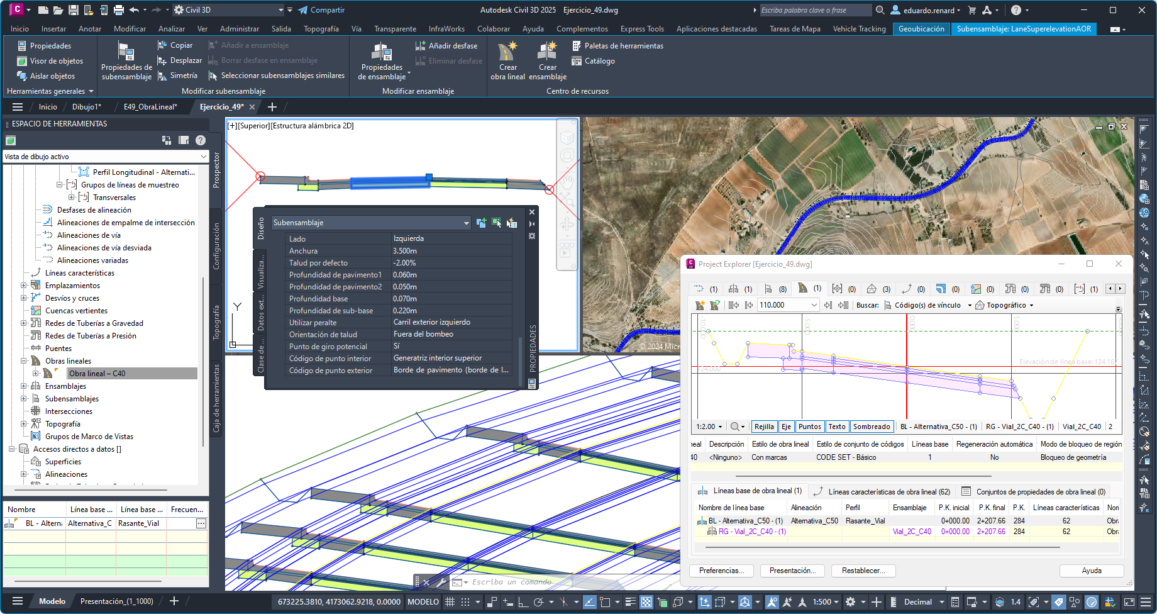Screen dimensions: 1157x614
Task: Open Propiedades de subensamblaje tool
Action: pos(126,60)
